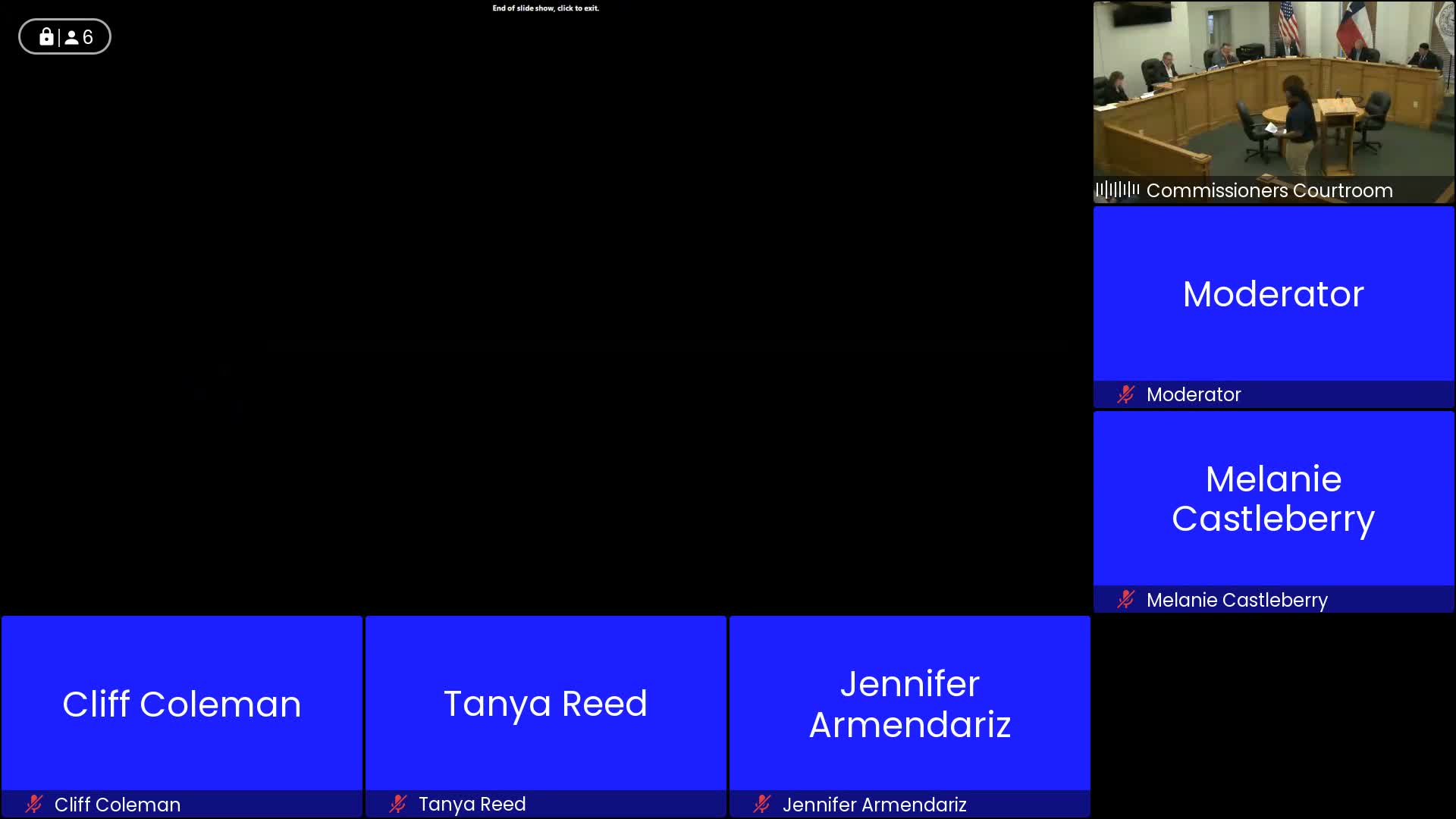Click the 'End of slide show' exit text

(545, 8)
